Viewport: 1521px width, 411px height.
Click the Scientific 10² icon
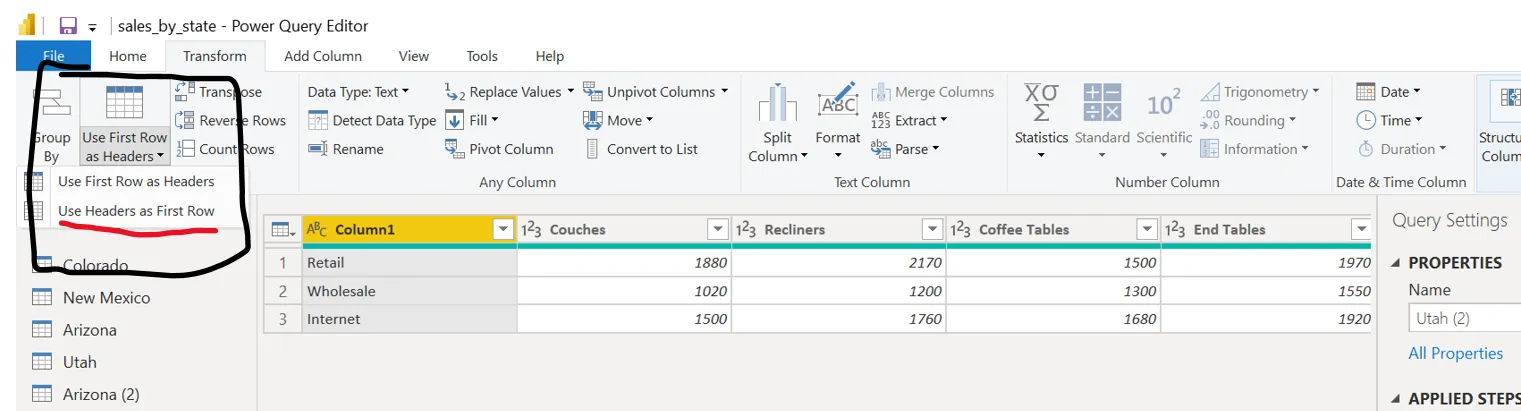click(1164, 102)
